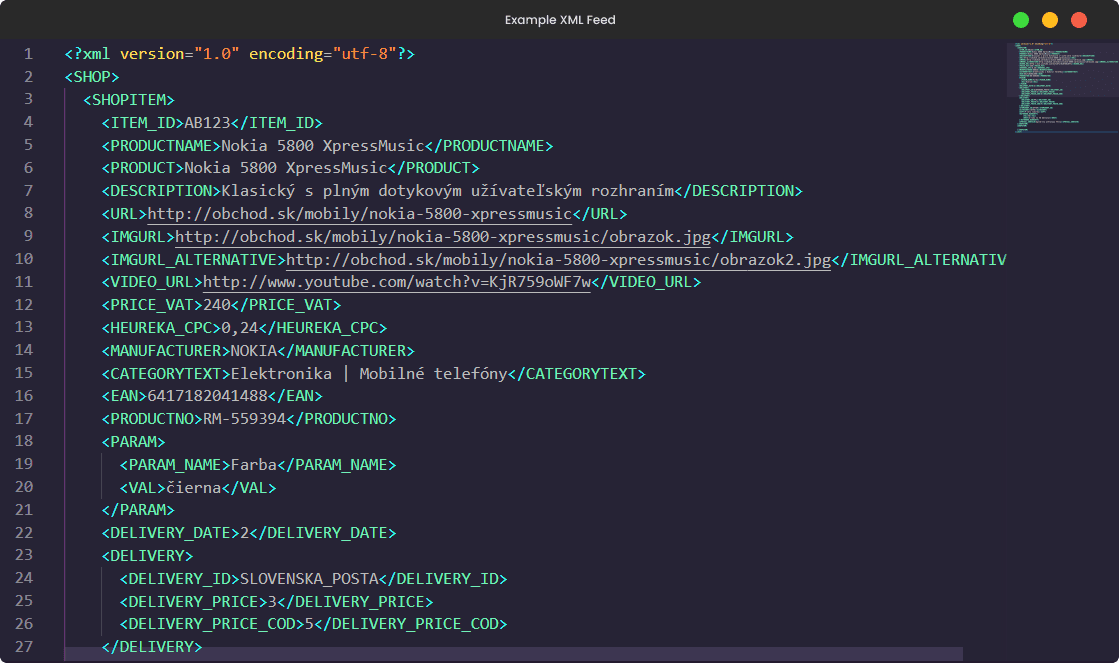This screenshot has width=1119, height=663.
Task: Click the DESCRIPTION text 'Klasický s plným'
Action: (295, 191)
